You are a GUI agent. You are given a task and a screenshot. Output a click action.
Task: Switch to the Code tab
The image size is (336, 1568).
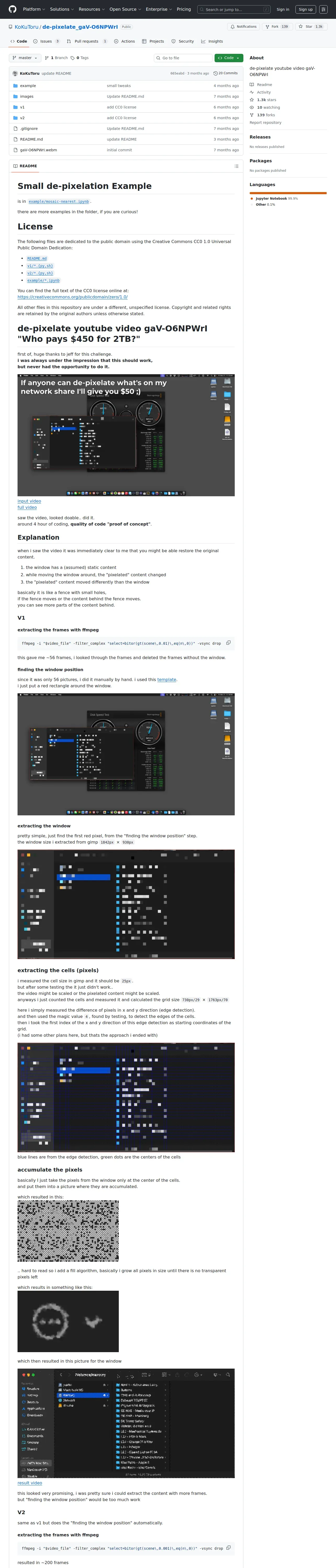pos(18,41)
